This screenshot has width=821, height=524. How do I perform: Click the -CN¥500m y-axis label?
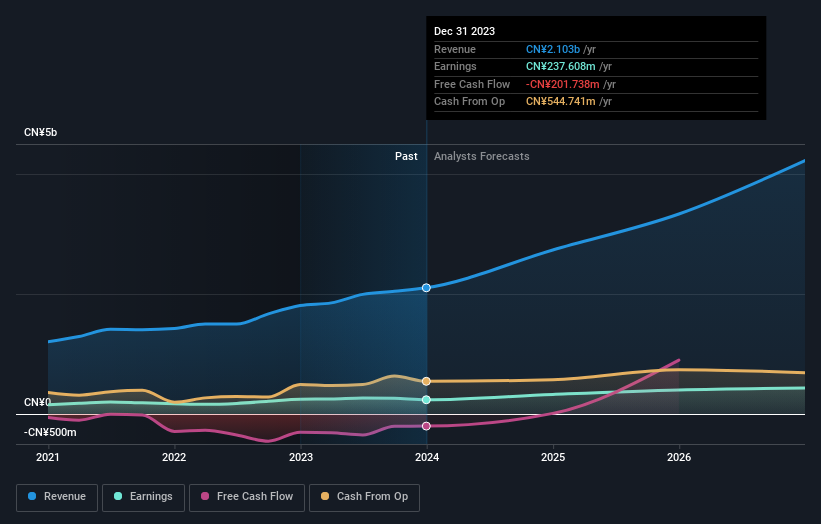pos(50,432)
